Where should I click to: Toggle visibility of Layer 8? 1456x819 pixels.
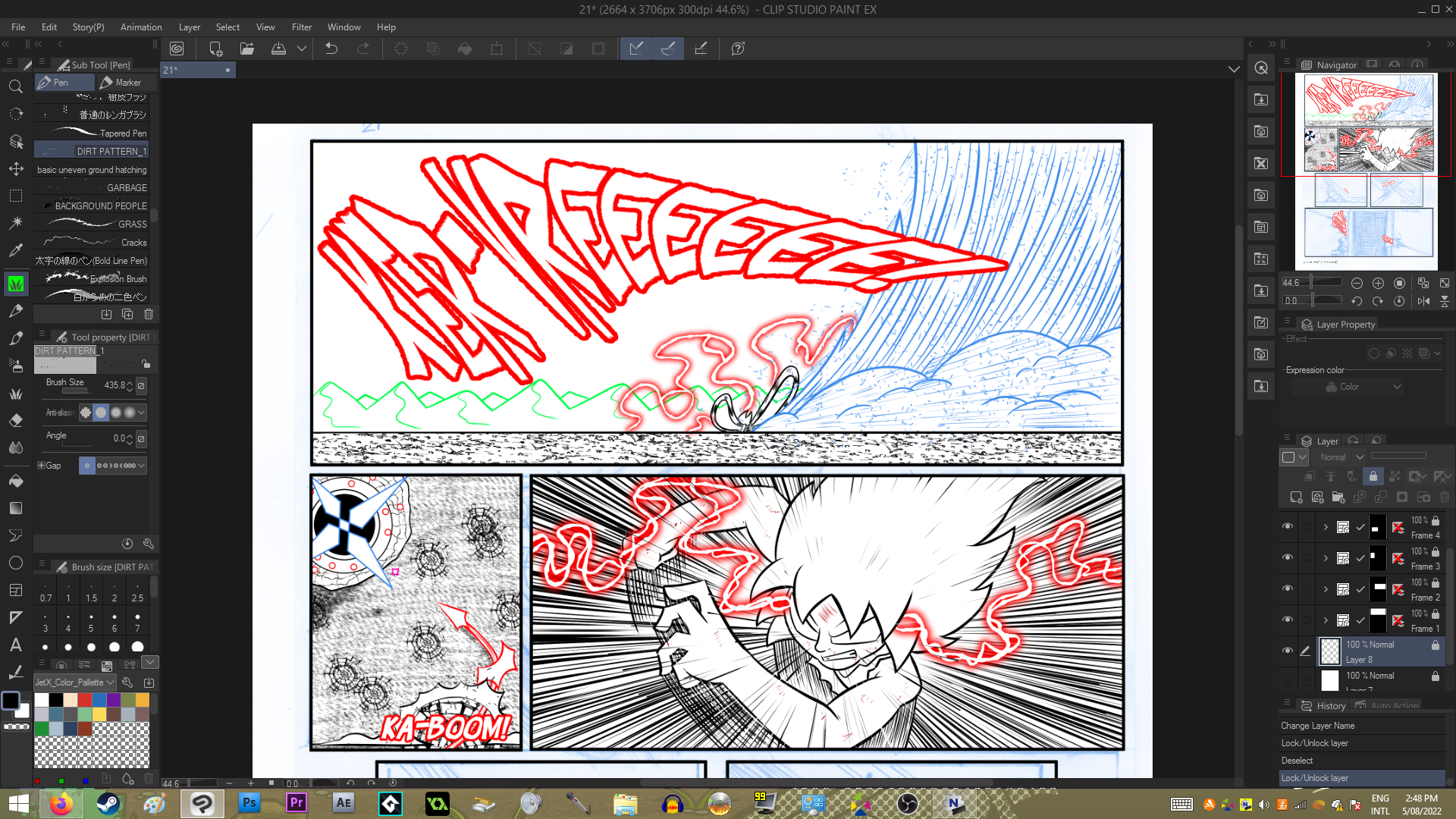point(1287,651)
